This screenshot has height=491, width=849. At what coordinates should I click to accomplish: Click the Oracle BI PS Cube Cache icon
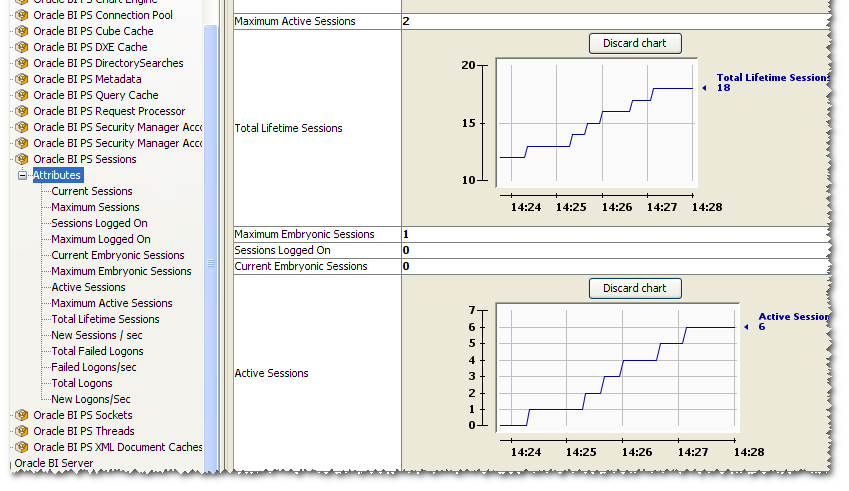(x=21, y=31)
